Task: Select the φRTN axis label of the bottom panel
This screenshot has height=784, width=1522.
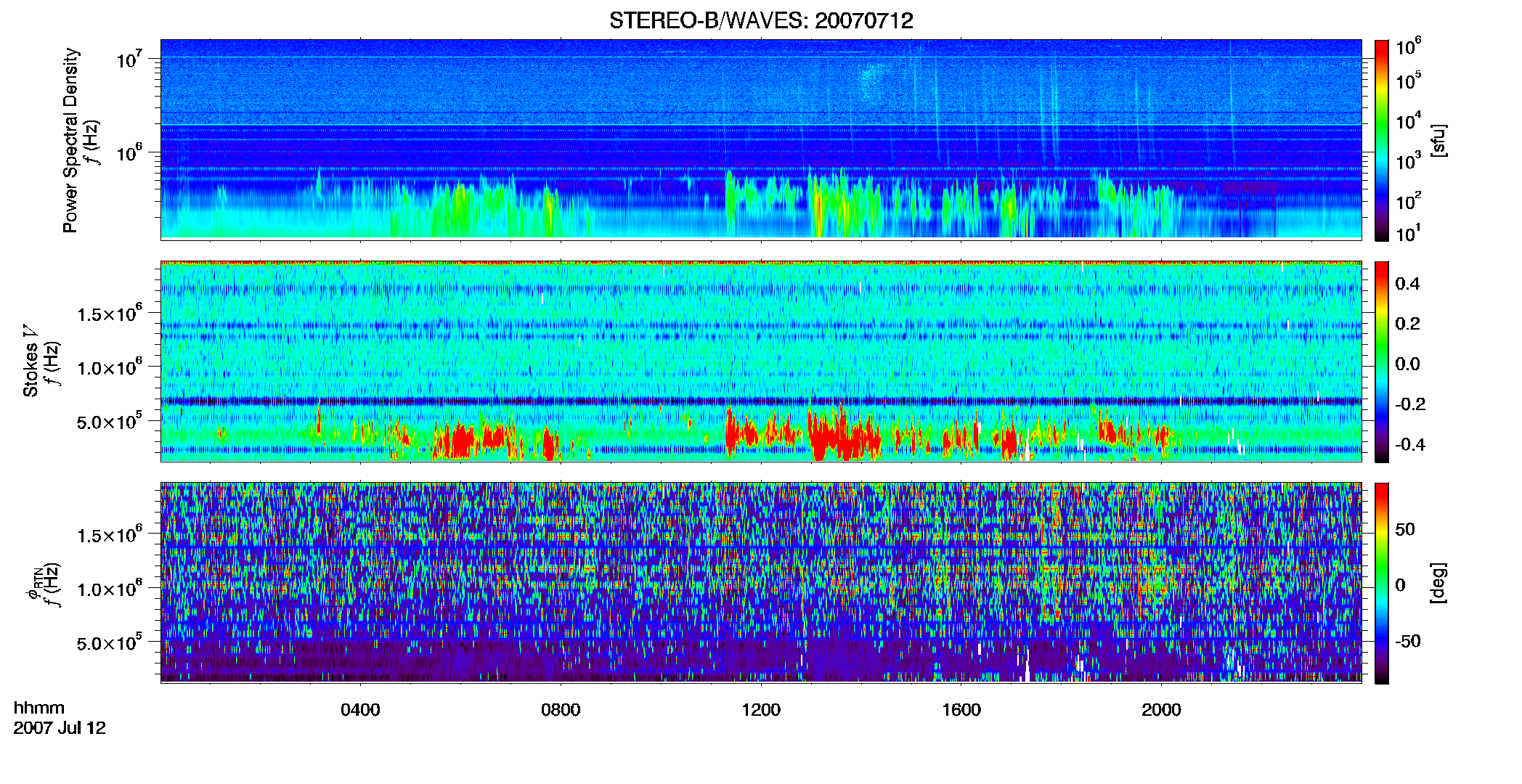Action: pos(33,586)
